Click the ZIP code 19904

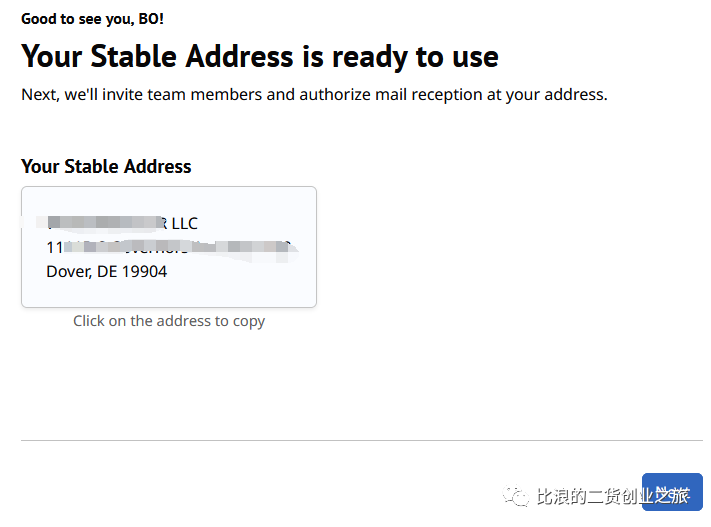[x=144, y=272]
